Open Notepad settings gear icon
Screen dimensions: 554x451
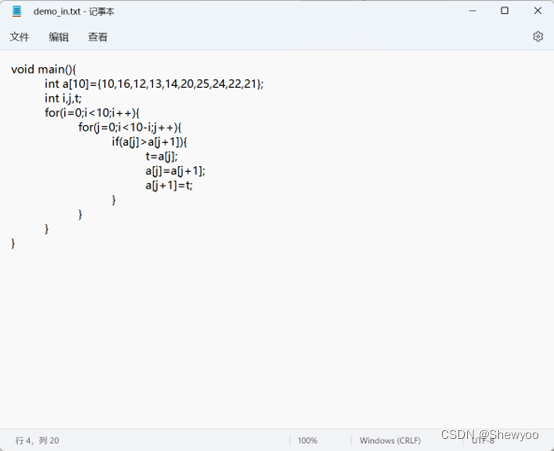click(x=538, y=36)
